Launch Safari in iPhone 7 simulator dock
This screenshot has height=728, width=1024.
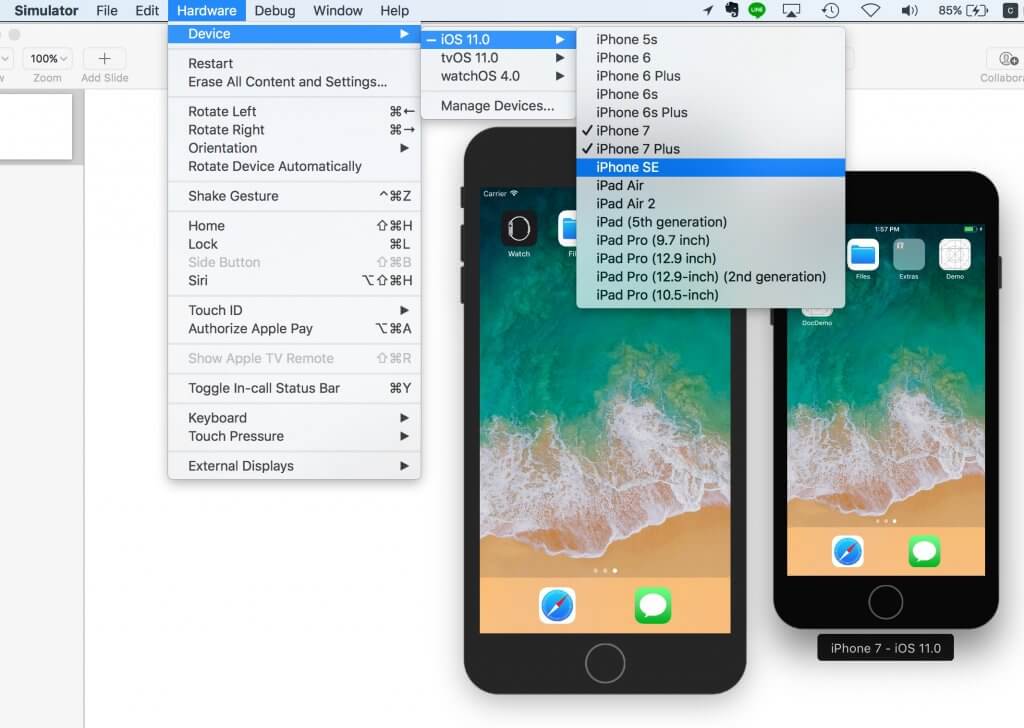[x=848, y=551]
